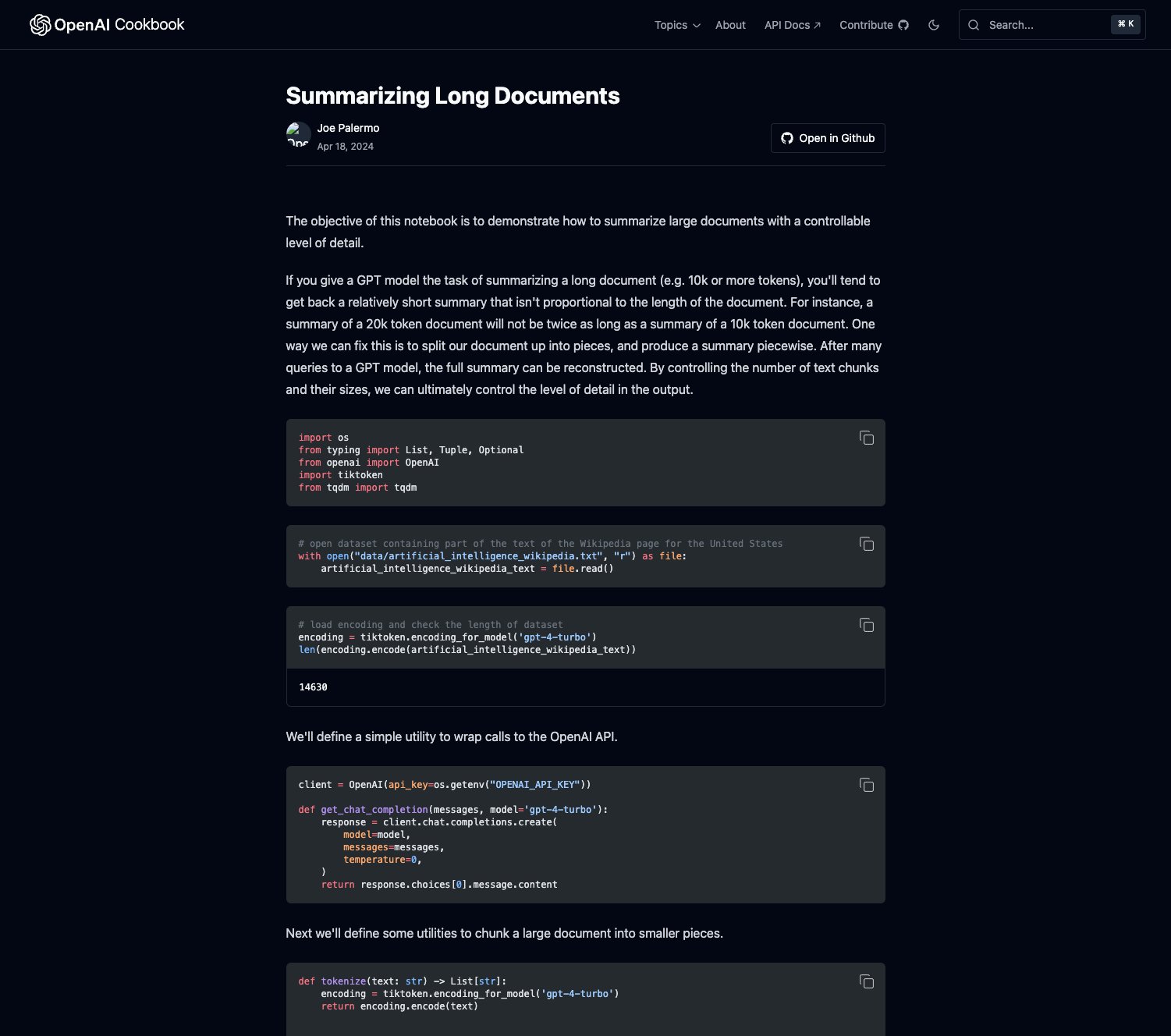The width and height of the screenshot is (1171, 1036).
Task: Copy the tokenize function code block
Action: (867, 981)
